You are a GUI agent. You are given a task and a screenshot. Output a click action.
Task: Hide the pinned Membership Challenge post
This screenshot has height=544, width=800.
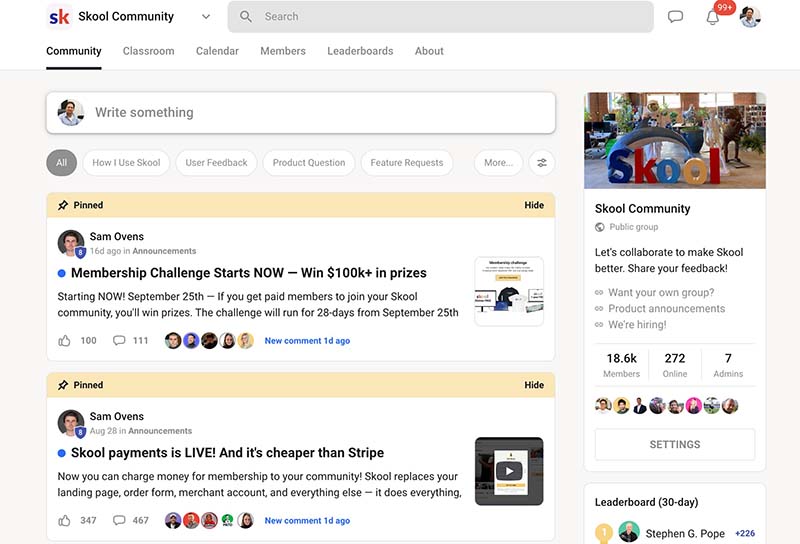pos(534,205)
